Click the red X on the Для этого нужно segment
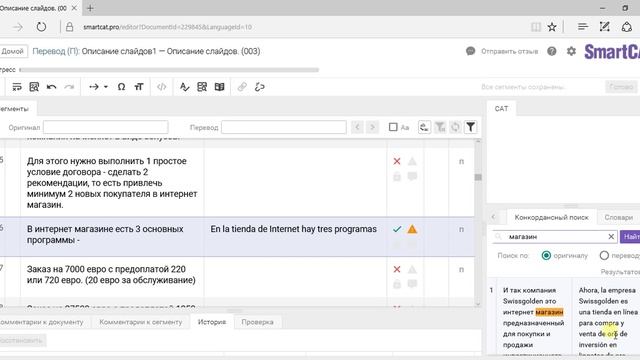The height and width of the screenshot is (360, 640). [397, 161]
